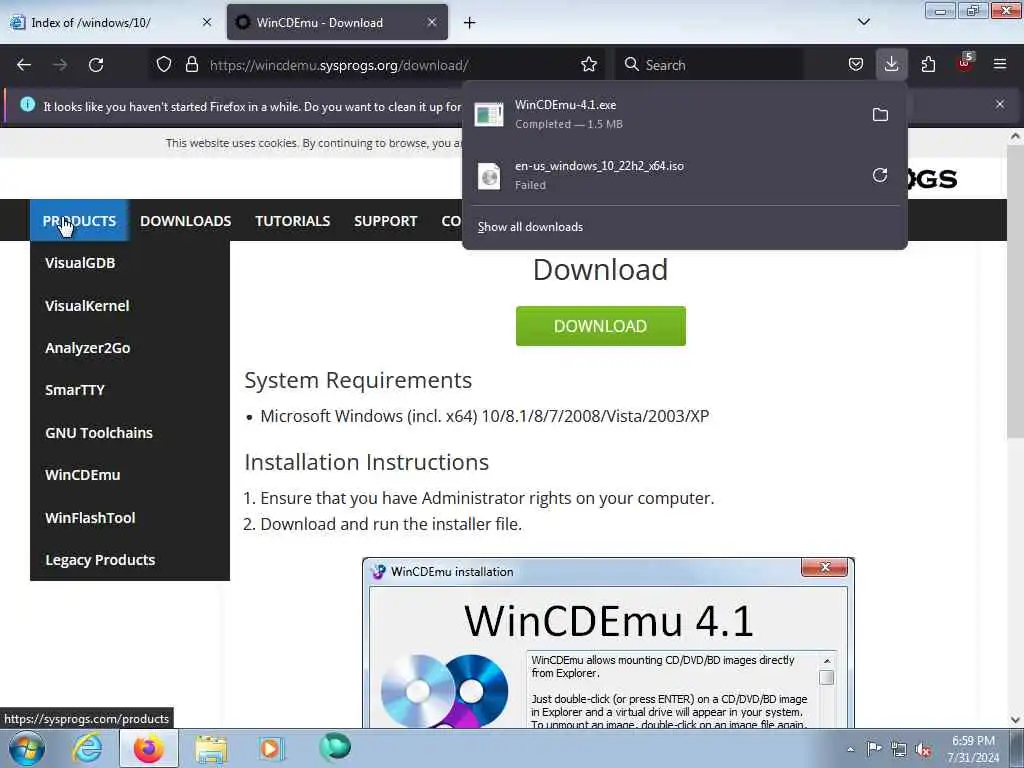The height and width of the screenshot is (768, 1024).
Task: Show all downloads link
Action: tap(530, 227)
